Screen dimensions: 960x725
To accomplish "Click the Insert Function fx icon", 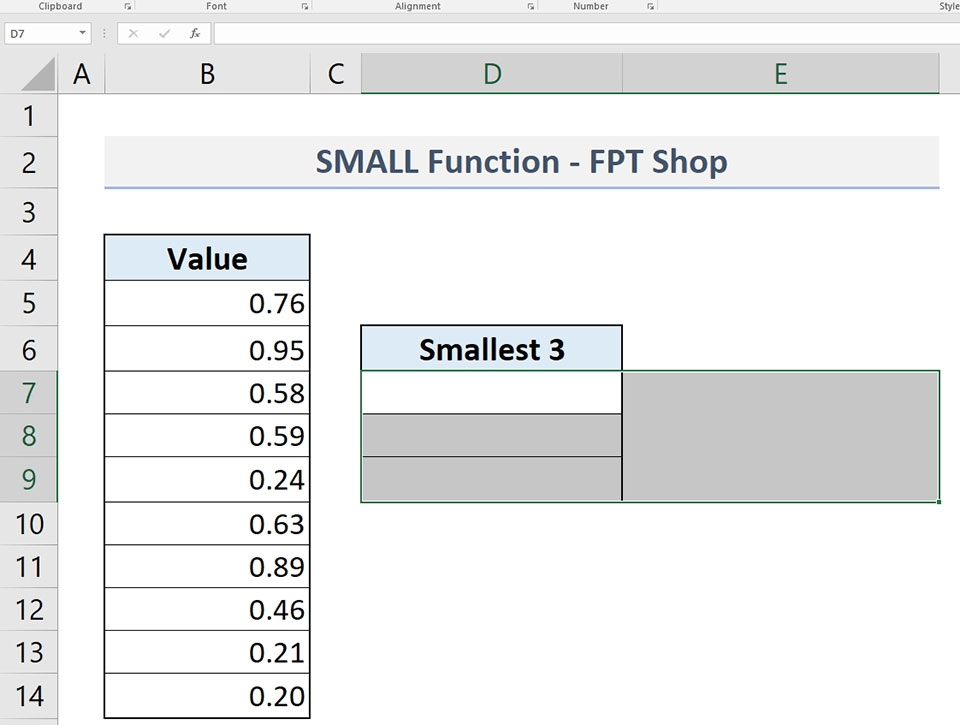I will click(195, 33).
